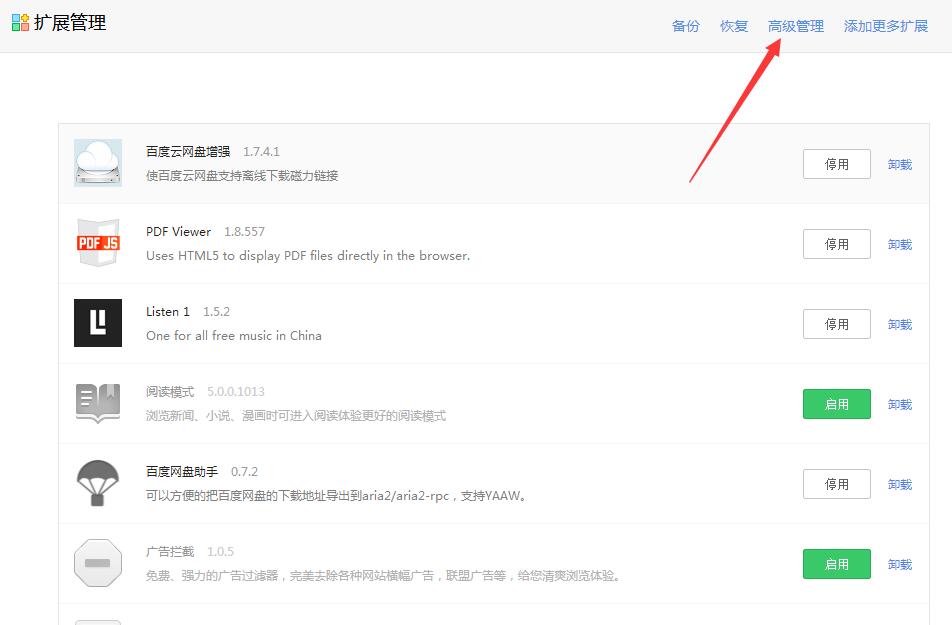Disable the PDF Viewer extension

point(836,243)
